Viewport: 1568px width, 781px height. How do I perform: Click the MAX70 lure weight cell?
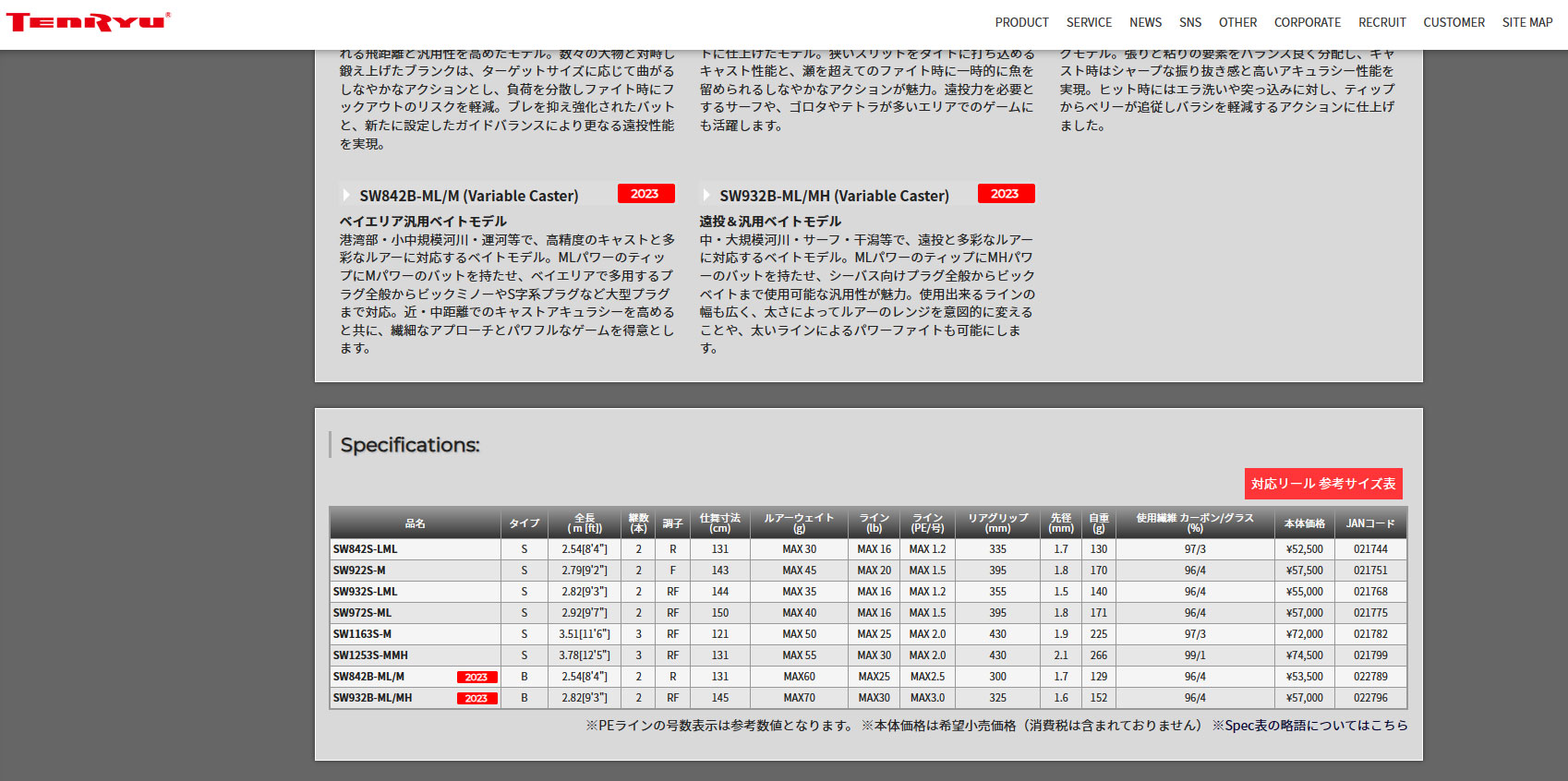pos(799,698)
